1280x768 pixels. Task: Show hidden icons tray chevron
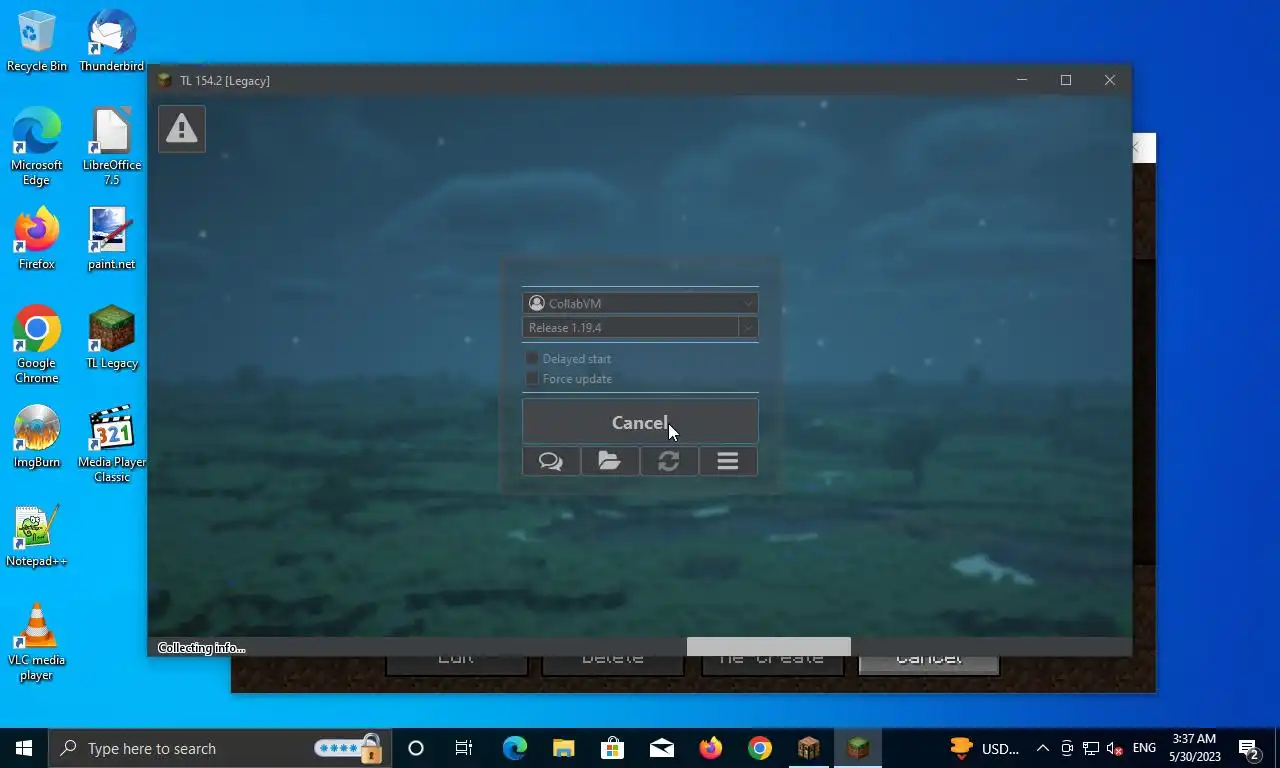point(1042,748)
